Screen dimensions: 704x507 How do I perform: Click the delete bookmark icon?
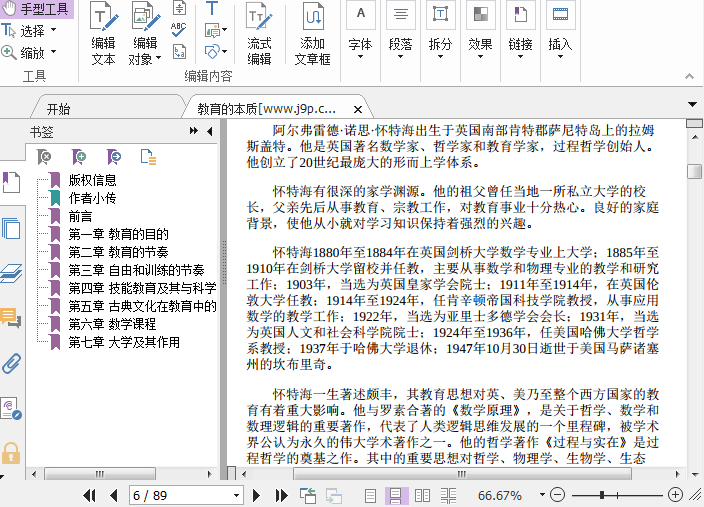pos(44,157)
